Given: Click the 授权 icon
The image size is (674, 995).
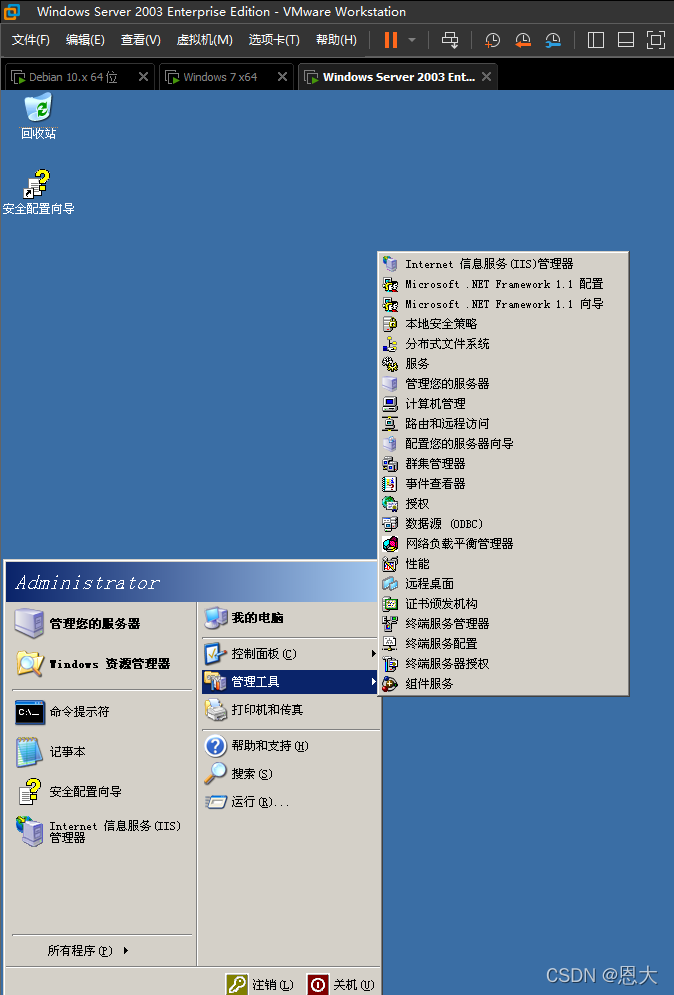Looking at the screenshot, I should [390, 504].
